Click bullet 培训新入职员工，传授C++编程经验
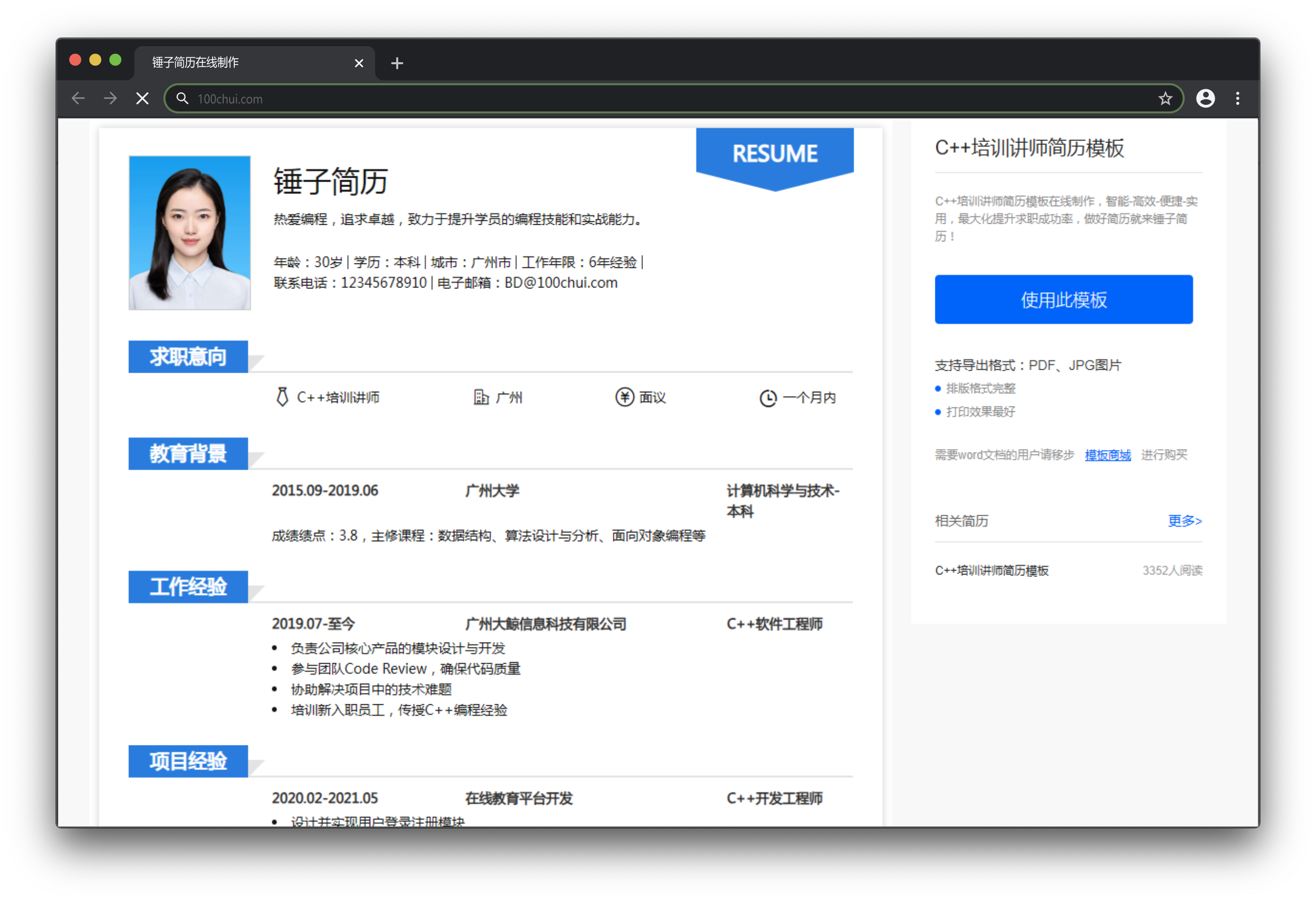This screenshot has height=902, width=1316. click(399, 709)
